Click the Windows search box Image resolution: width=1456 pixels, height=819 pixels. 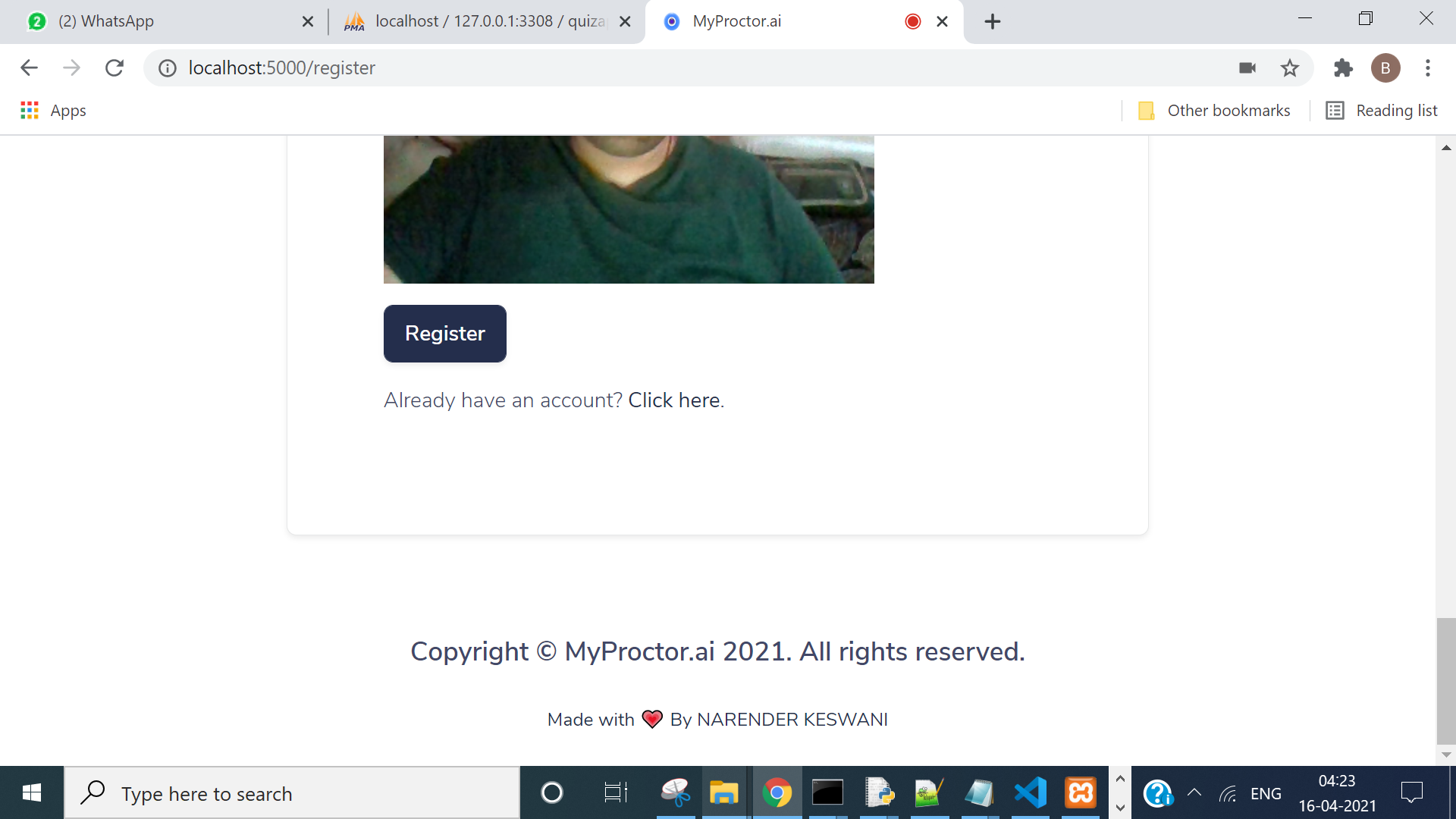292,793
